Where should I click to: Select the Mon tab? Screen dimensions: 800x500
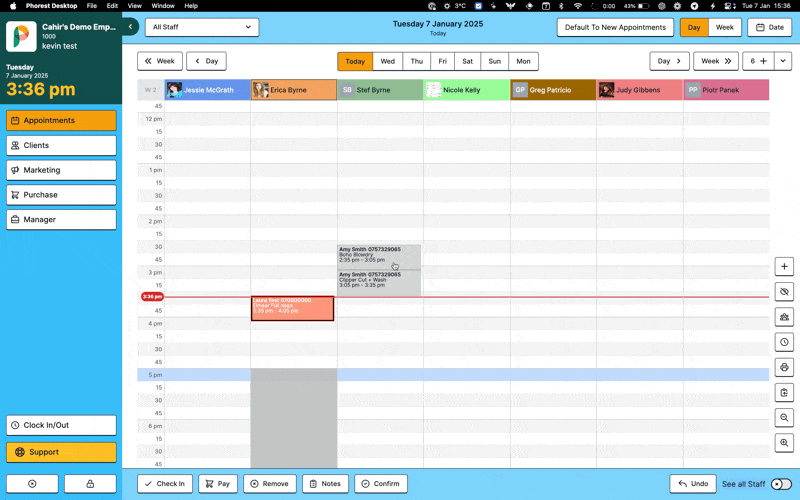[x=523, y=61]
